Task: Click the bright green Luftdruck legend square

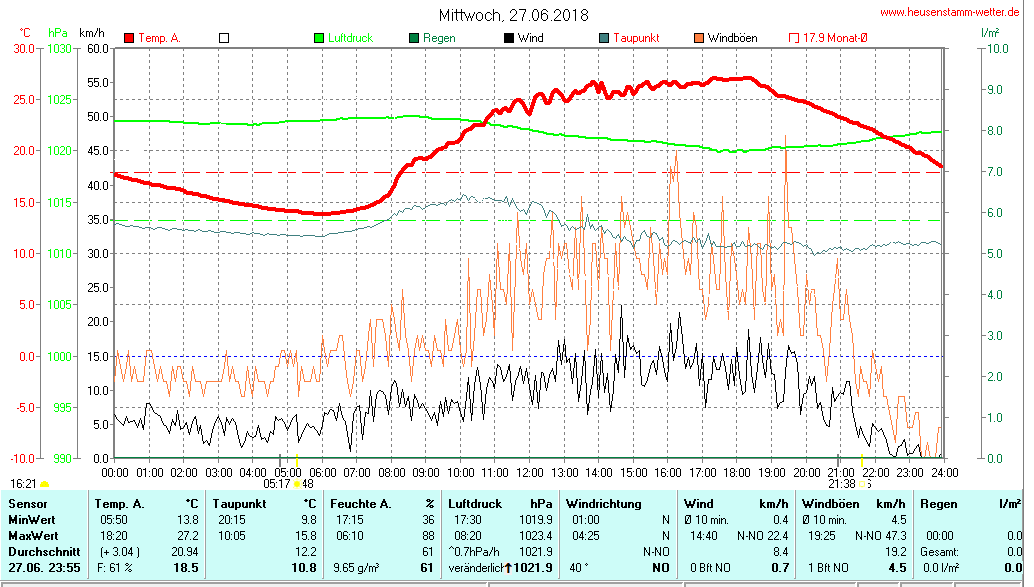Action: coord(319,38)
